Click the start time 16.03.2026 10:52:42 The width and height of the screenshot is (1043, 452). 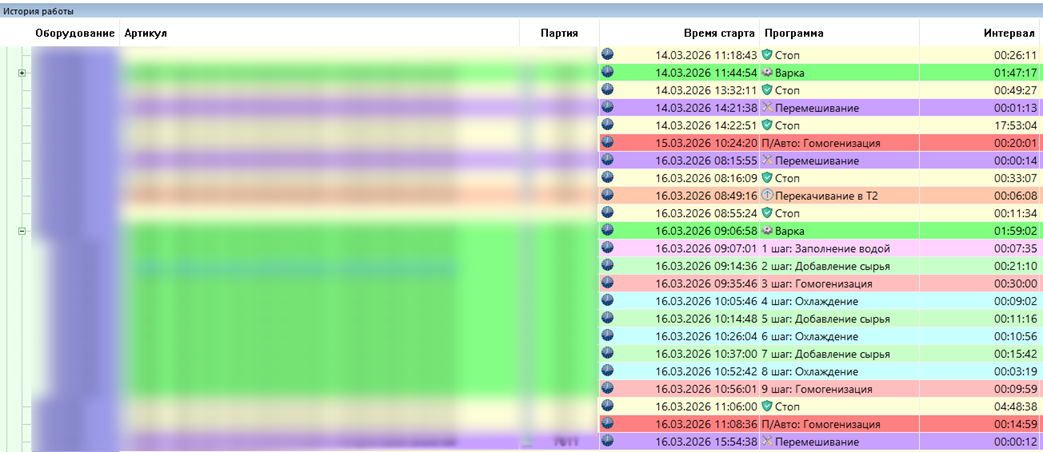click(x=706, y=371)
